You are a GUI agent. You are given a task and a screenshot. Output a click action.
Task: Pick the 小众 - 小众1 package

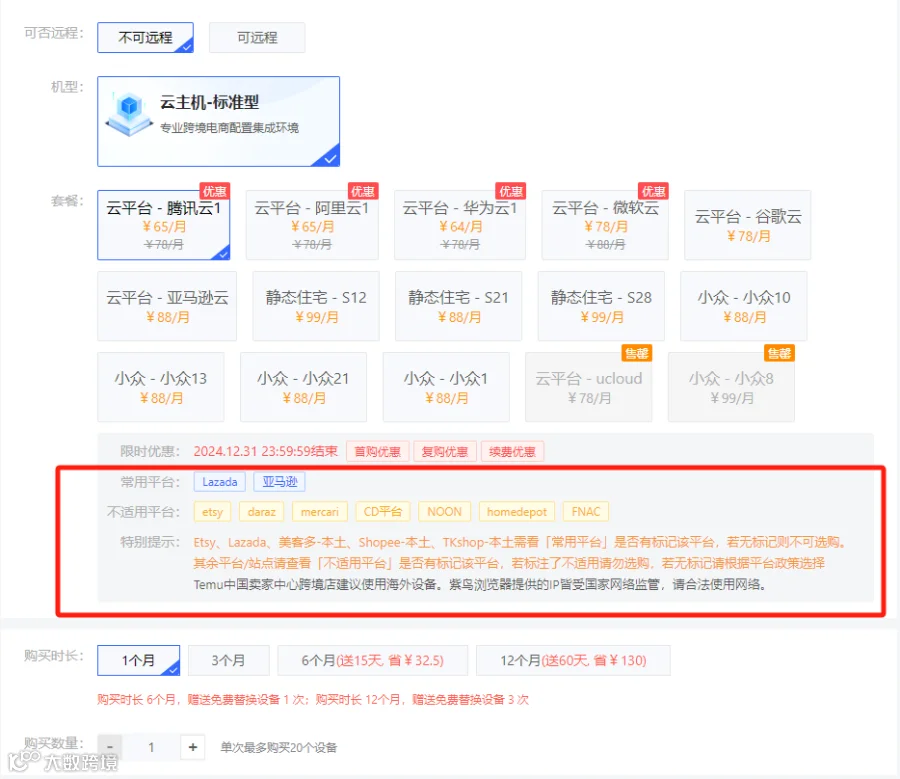(446, 387)
